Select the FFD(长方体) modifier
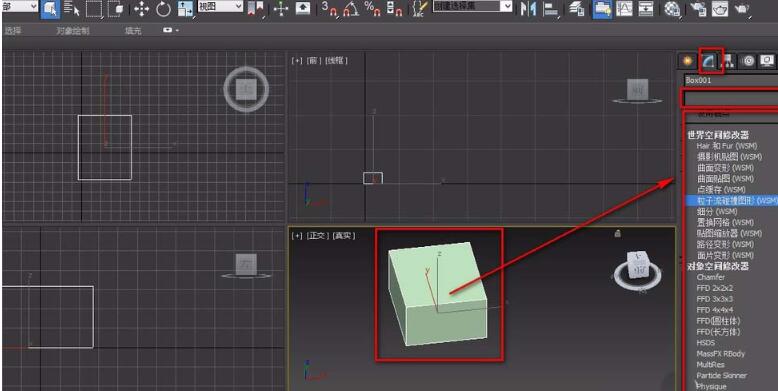Image resolution: width=778 pixels, height=391 pixels. pyautogui.click(x=718, y=332)
